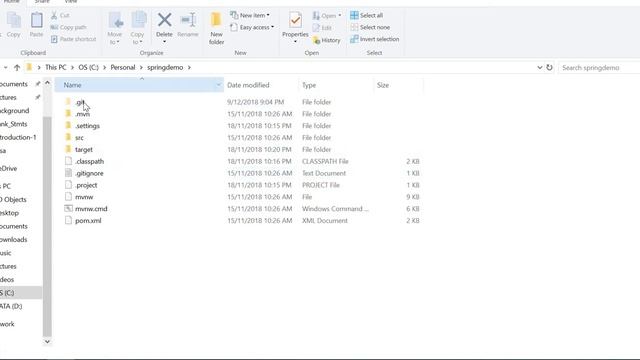Image resolution: width=640 pixels, height=360 pixels.
Task: Click Edit in the ribbon
Action: pos(322,28)
